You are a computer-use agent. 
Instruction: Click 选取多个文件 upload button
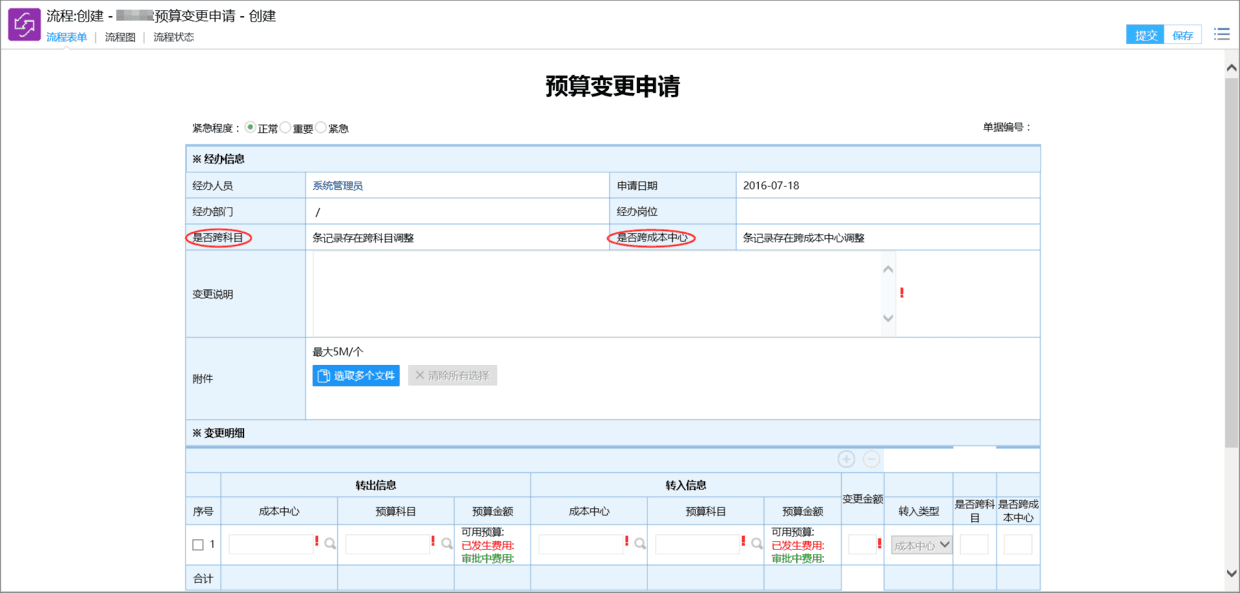coord(356,376)
